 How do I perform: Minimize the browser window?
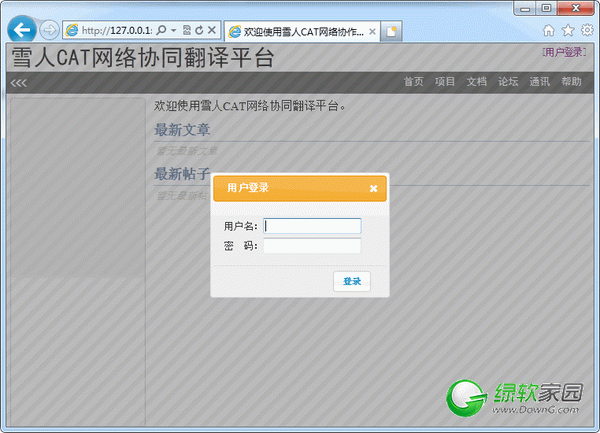[x=525, y=8]
